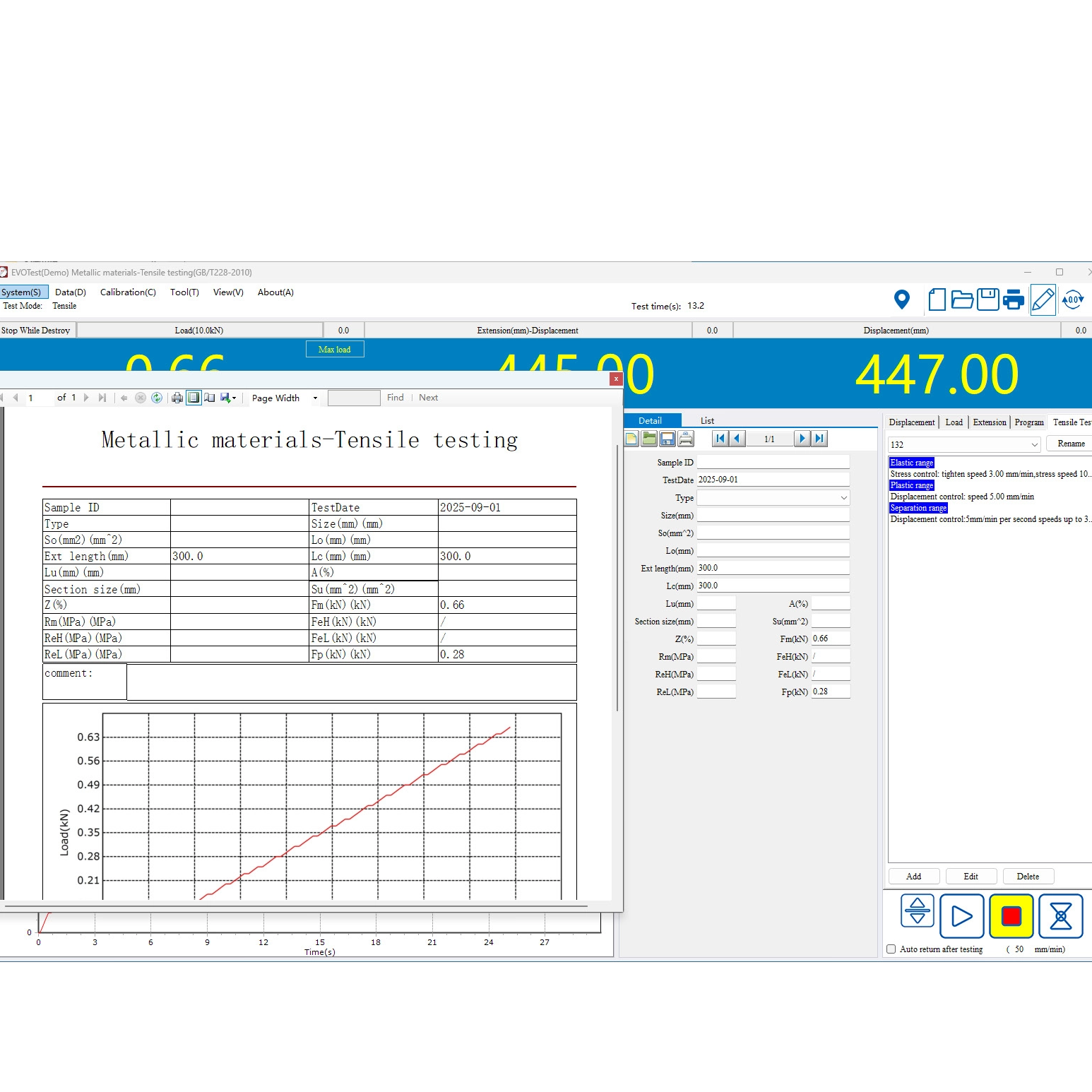The image size is (1092, 1092).
Task: Click the blue printer icon in top toolbar
Action: (x=1014, y=300)
